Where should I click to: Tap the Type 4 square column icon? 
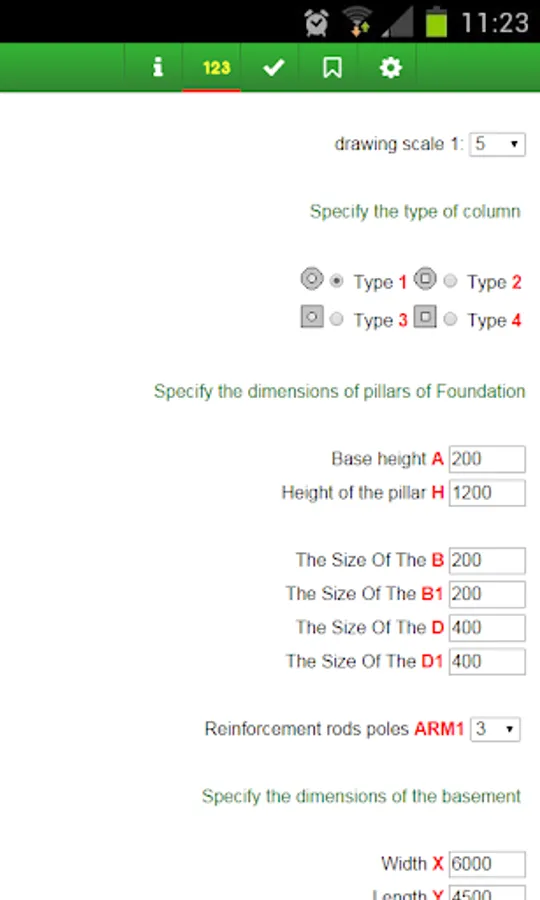pyautogui.click(x=425, y=317)
